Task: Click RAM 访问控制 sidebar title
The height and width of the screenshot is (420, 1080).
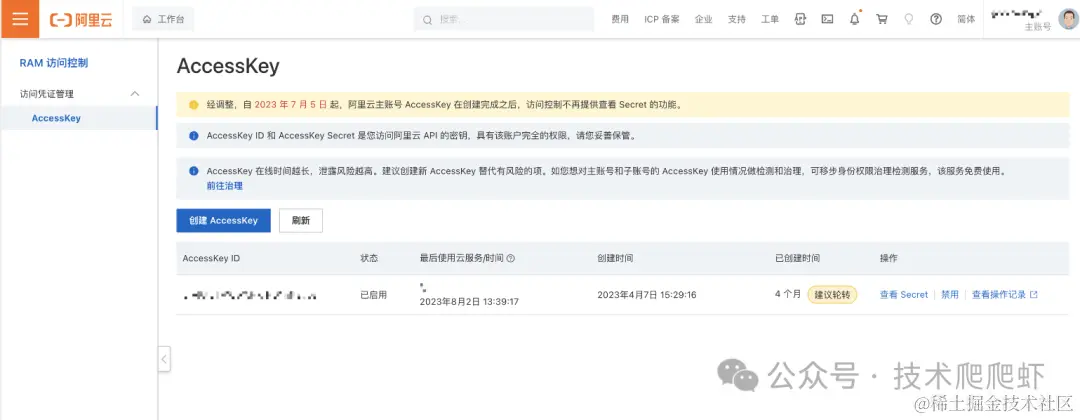Action: coord(54,63)
